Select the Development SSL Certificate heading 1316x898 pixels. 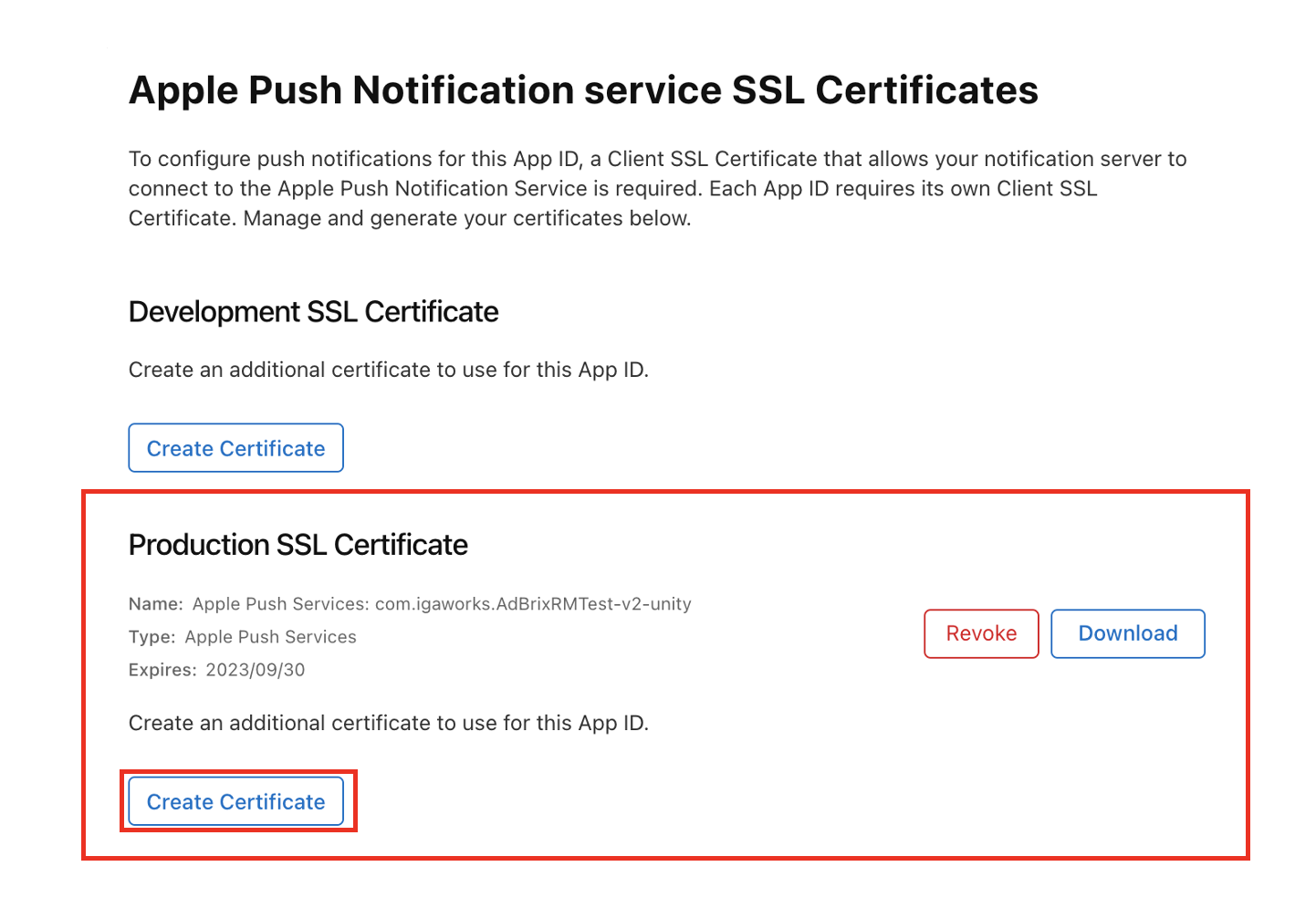point(313,312)
